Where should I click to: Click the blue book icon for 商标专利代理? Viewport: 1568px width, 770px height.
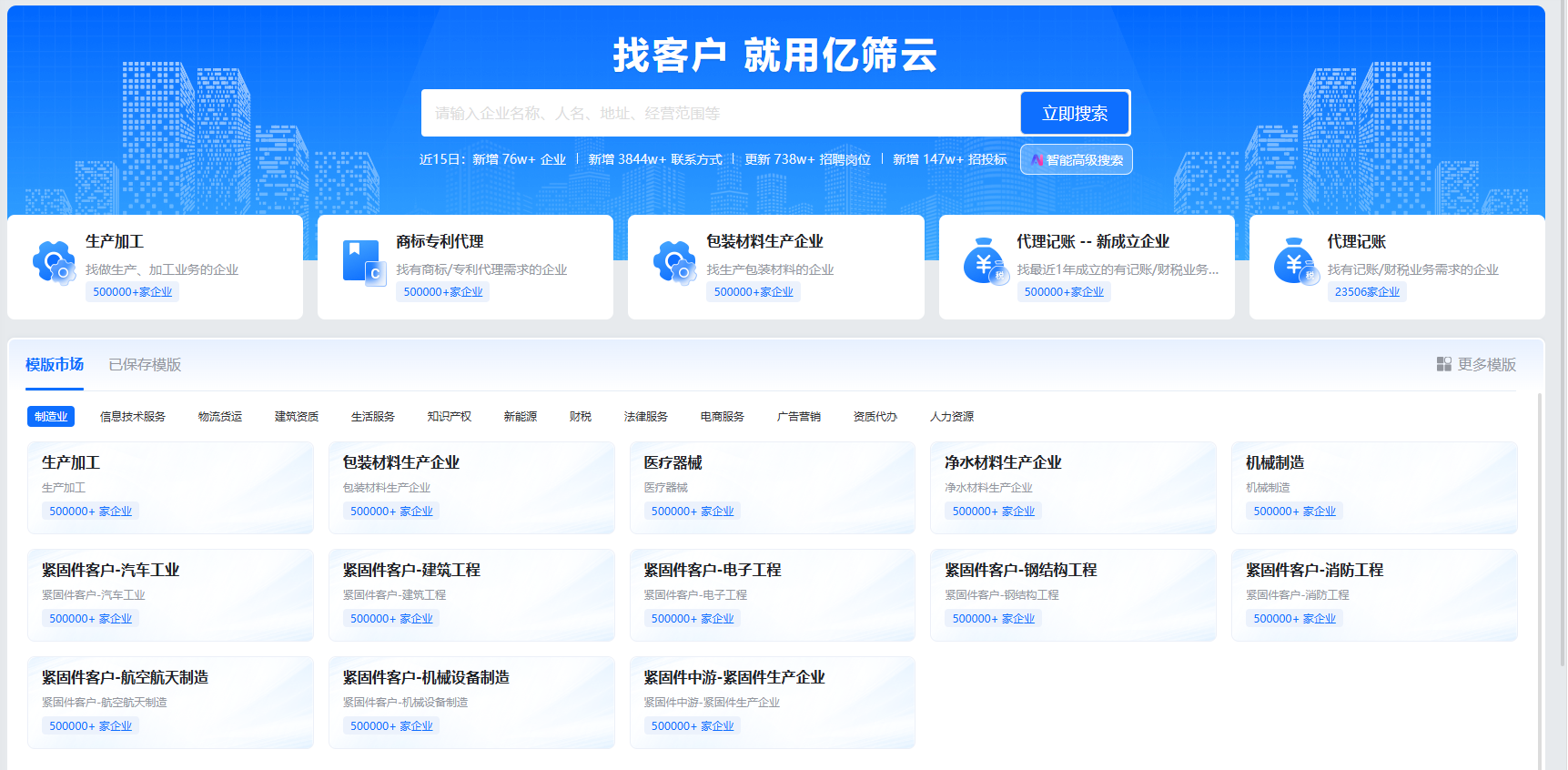(x=365, y=264)
